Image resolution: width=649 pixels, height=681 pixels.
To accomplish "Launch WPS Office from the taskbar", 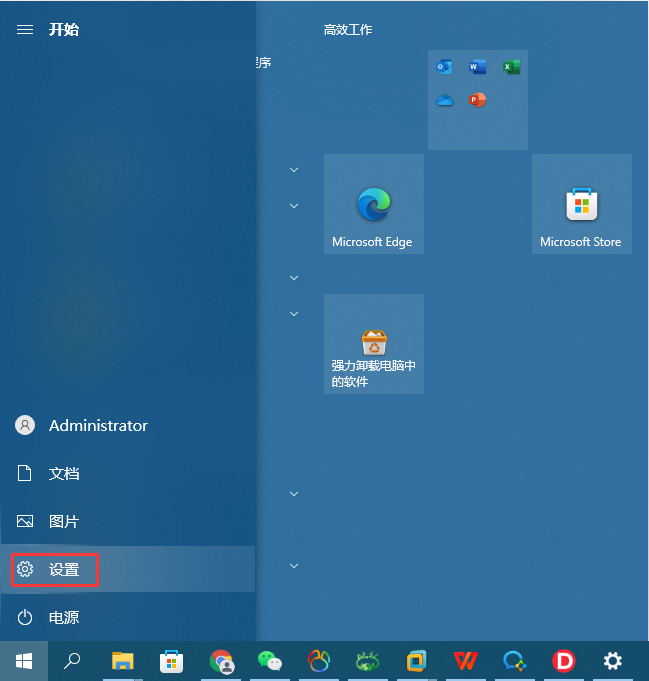I will (x=465, y=661).
